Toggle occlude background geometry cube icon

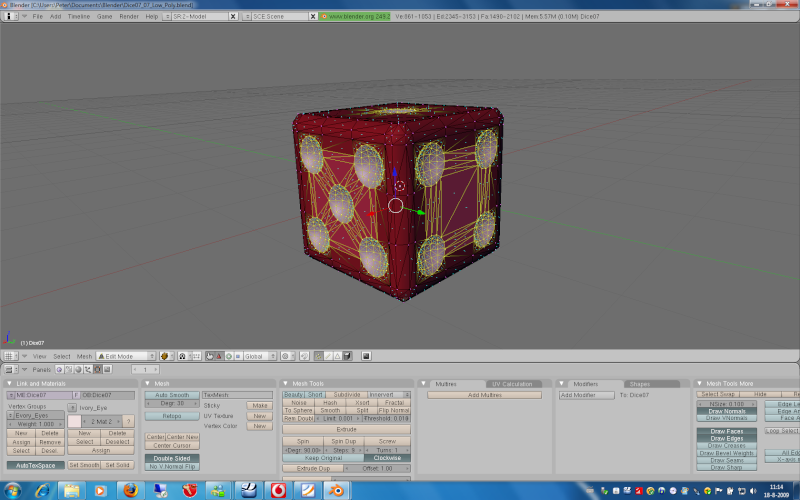347,356
